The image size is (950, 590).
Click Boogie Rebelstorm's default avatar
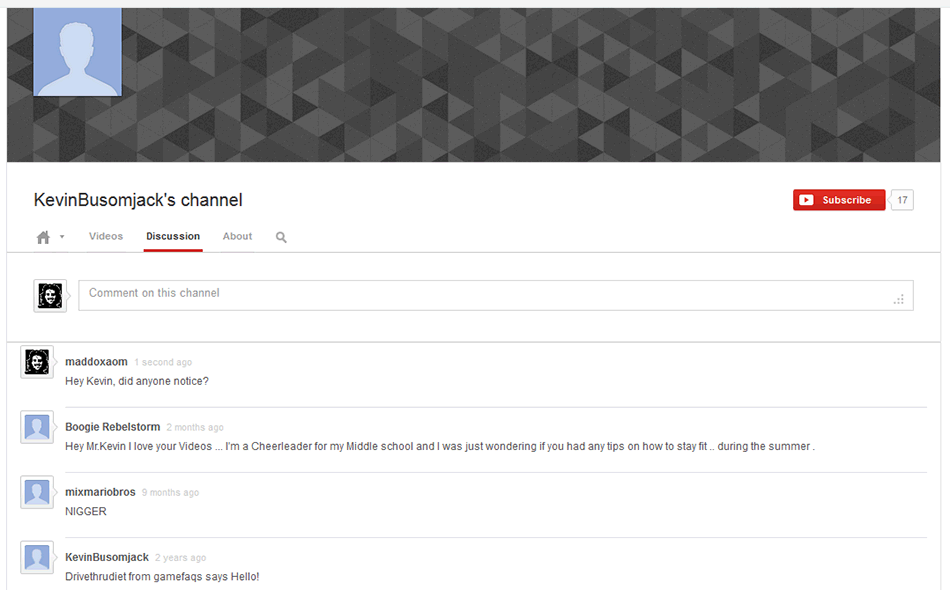37,428
